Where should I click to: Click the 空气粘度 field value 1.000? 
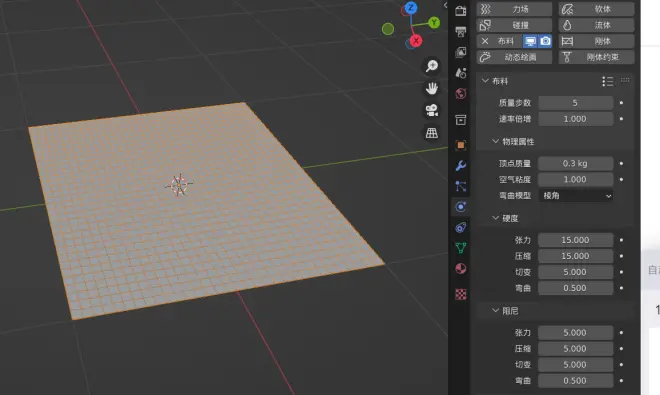(576, 179)
